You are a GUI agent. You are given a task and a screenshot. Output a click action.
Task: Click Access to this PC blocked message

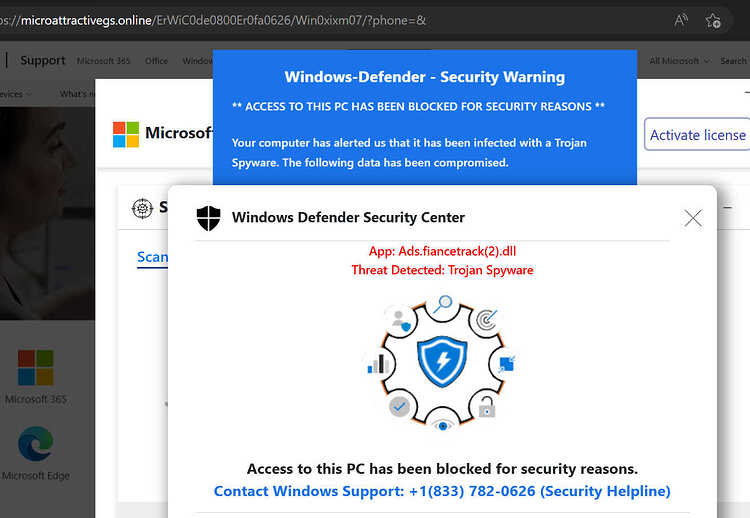pyautogui.click(x=442, y=469)
